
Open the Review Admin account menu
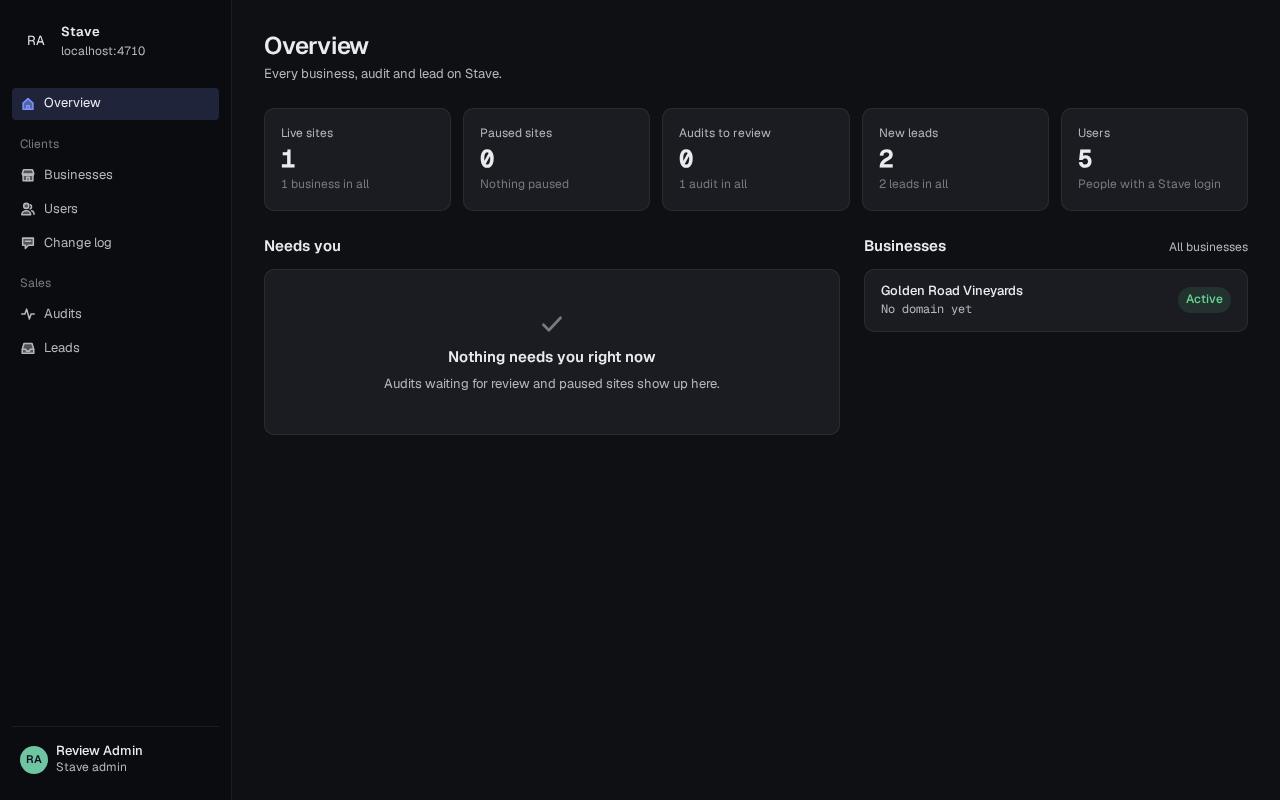[x=115, y=760]
